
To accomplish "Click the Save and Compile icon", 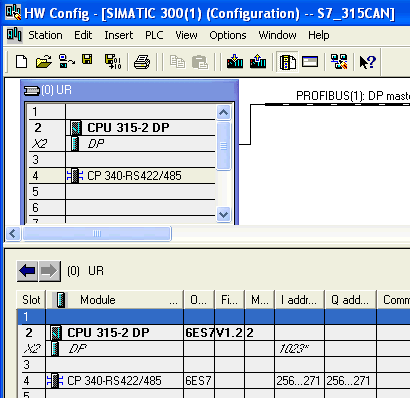I will (x=113, y=62).
